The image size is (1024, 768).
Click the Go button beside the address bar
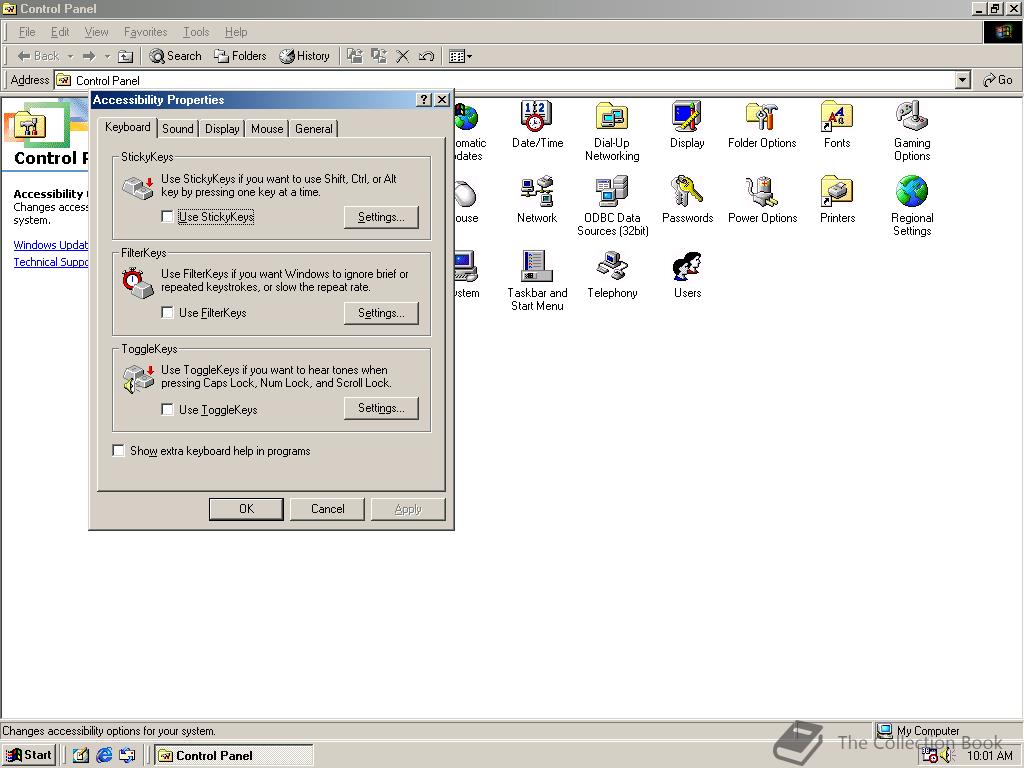pos(997,80)
